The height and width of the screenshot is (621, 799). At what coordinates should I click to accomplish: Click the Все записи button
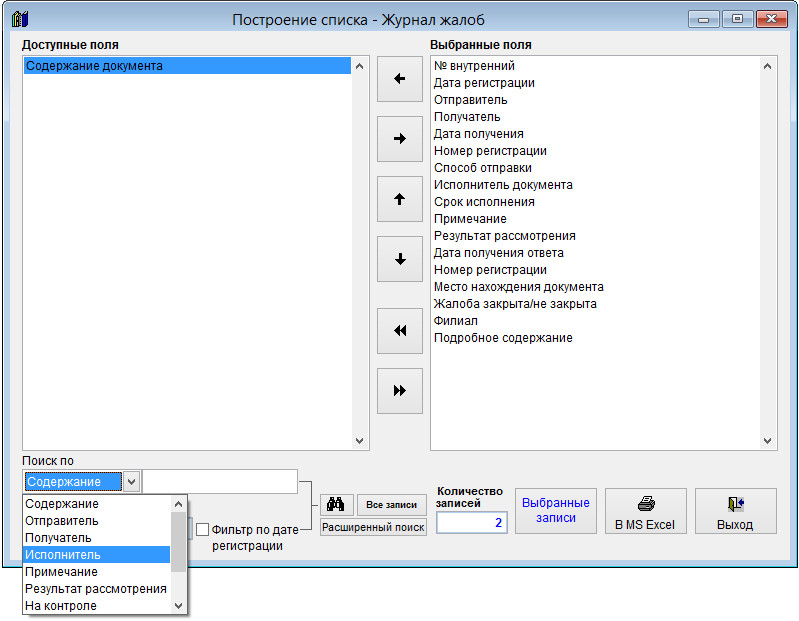[391, 504]
